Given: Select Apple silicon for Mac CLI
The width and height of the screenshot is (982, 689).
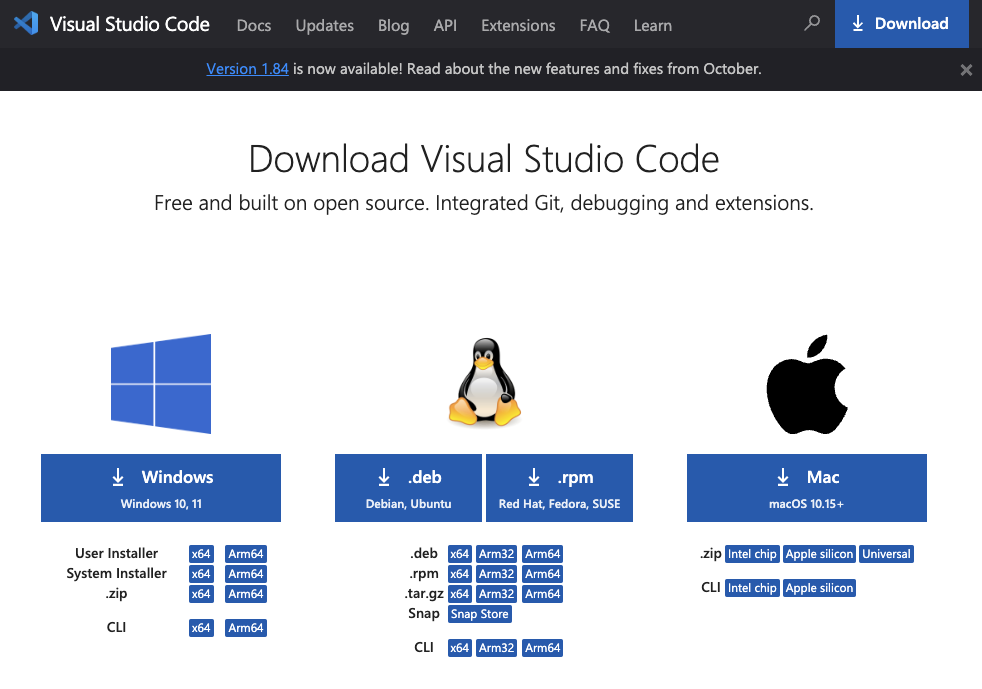Looking at the screenshot, I should pos(819,588).
